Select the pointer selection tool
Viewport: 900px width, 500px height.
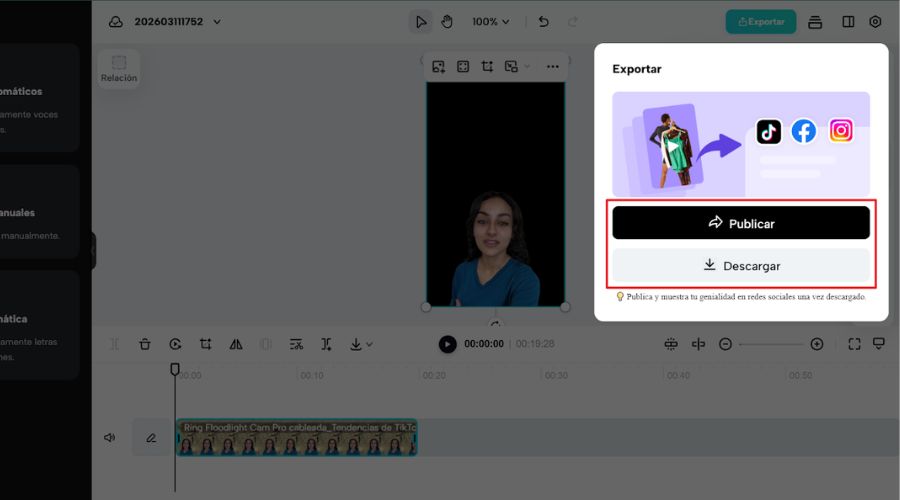coord(421,22)
